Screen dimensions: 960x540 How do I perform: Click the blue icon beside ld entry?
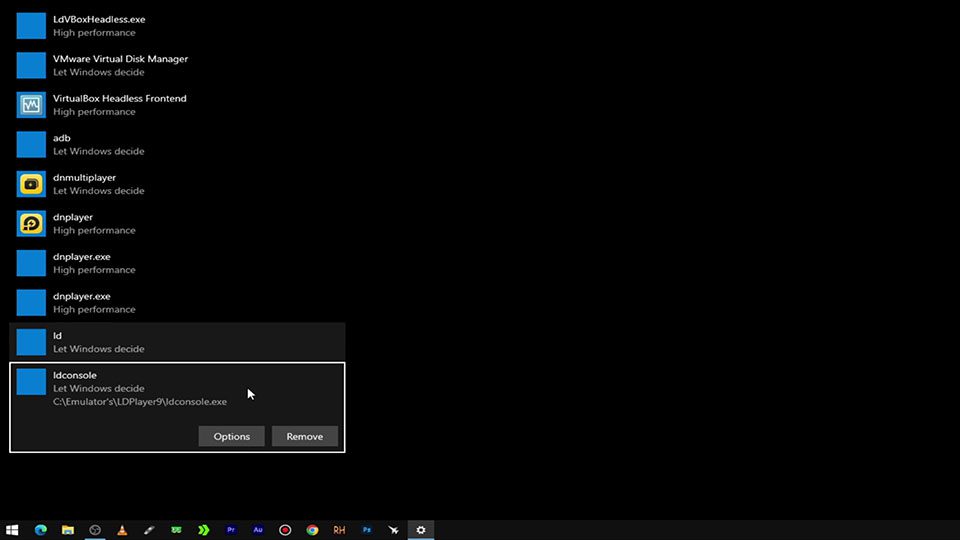pyautogui.click(x=31, y=342)
